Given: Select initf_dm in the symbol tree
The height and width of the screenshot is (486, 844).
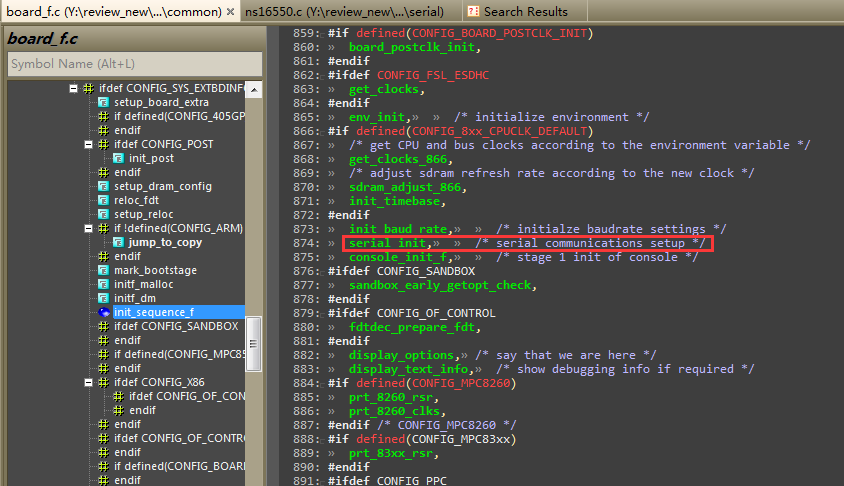Looking at the screenshot, I should (x=134, y=298).
